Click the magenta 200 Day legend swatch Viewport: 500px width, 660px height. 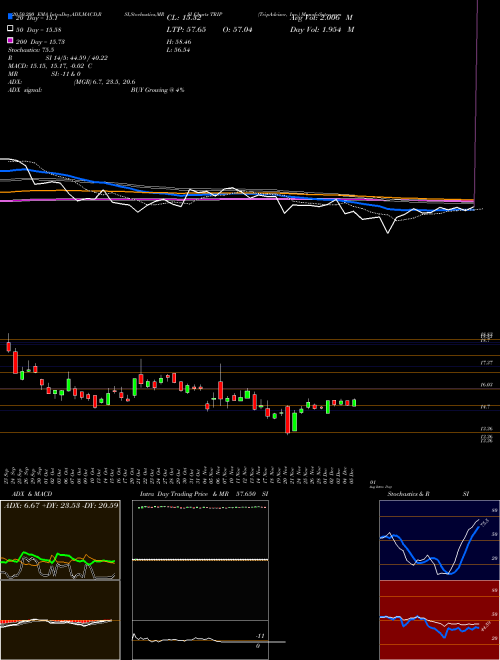pyautogui.click(x=10, y=41)
